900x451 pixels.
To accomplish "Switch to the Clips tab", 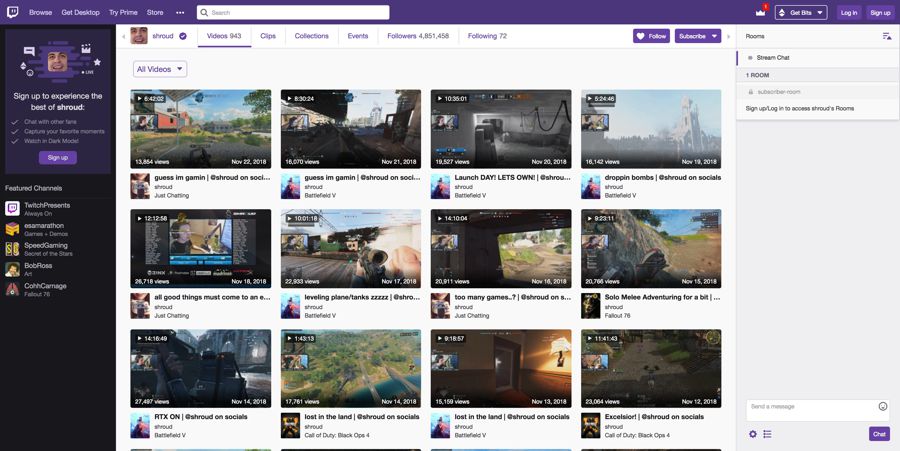I will (268, 36).
